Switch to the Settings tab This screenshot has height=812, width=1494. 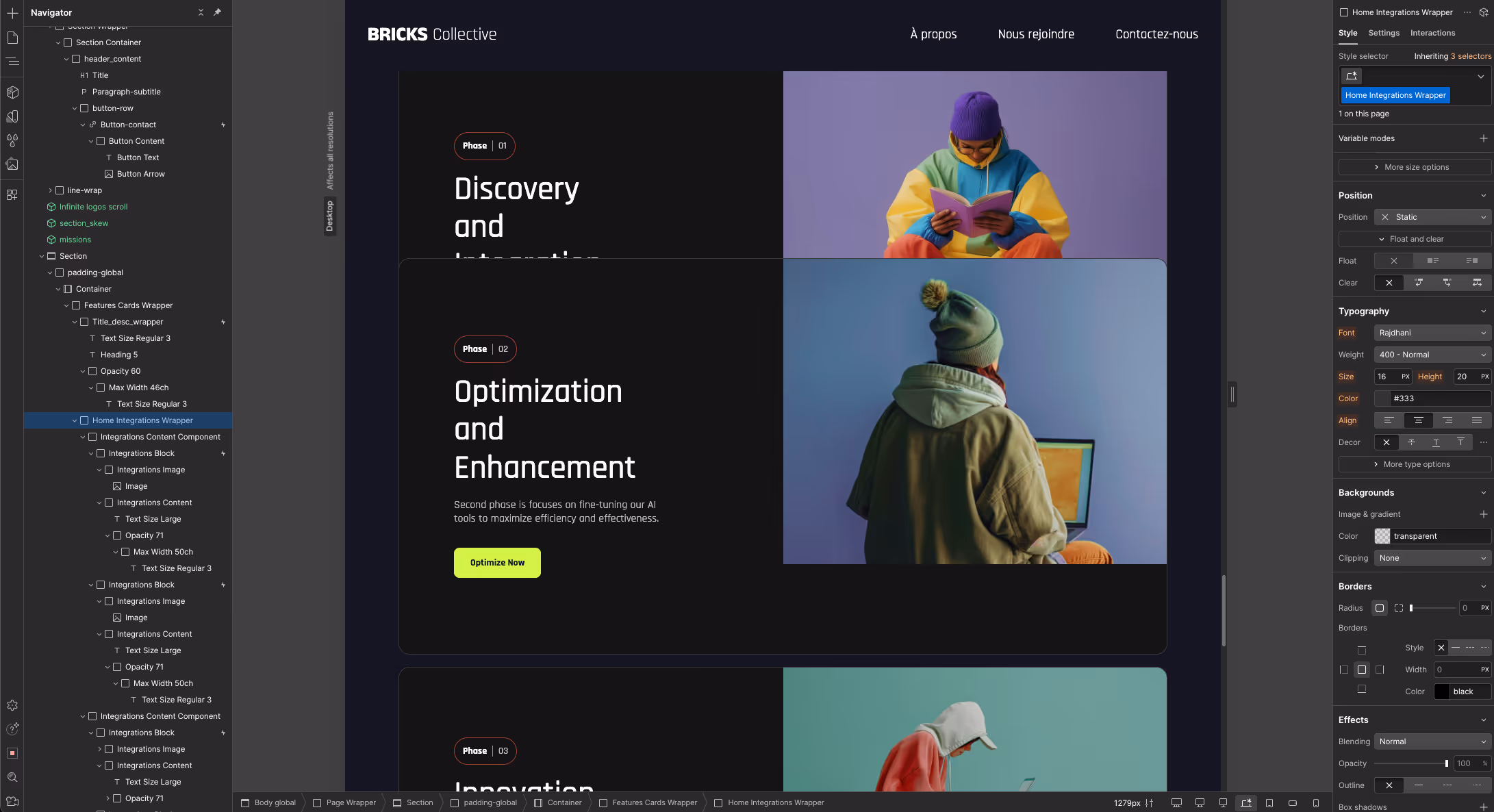click(x=1383, y=33)
